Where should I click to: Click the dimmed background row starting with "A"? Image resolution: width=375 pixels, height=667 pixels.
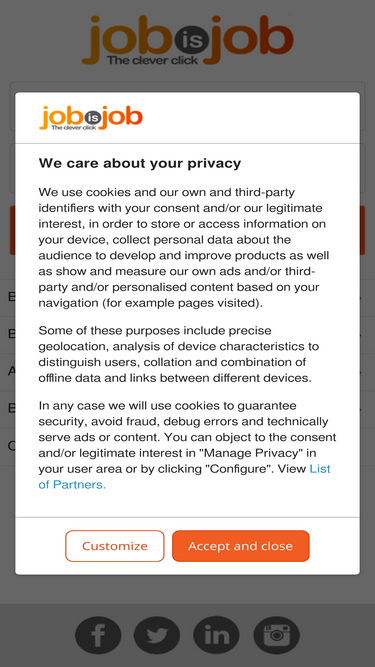11,371
